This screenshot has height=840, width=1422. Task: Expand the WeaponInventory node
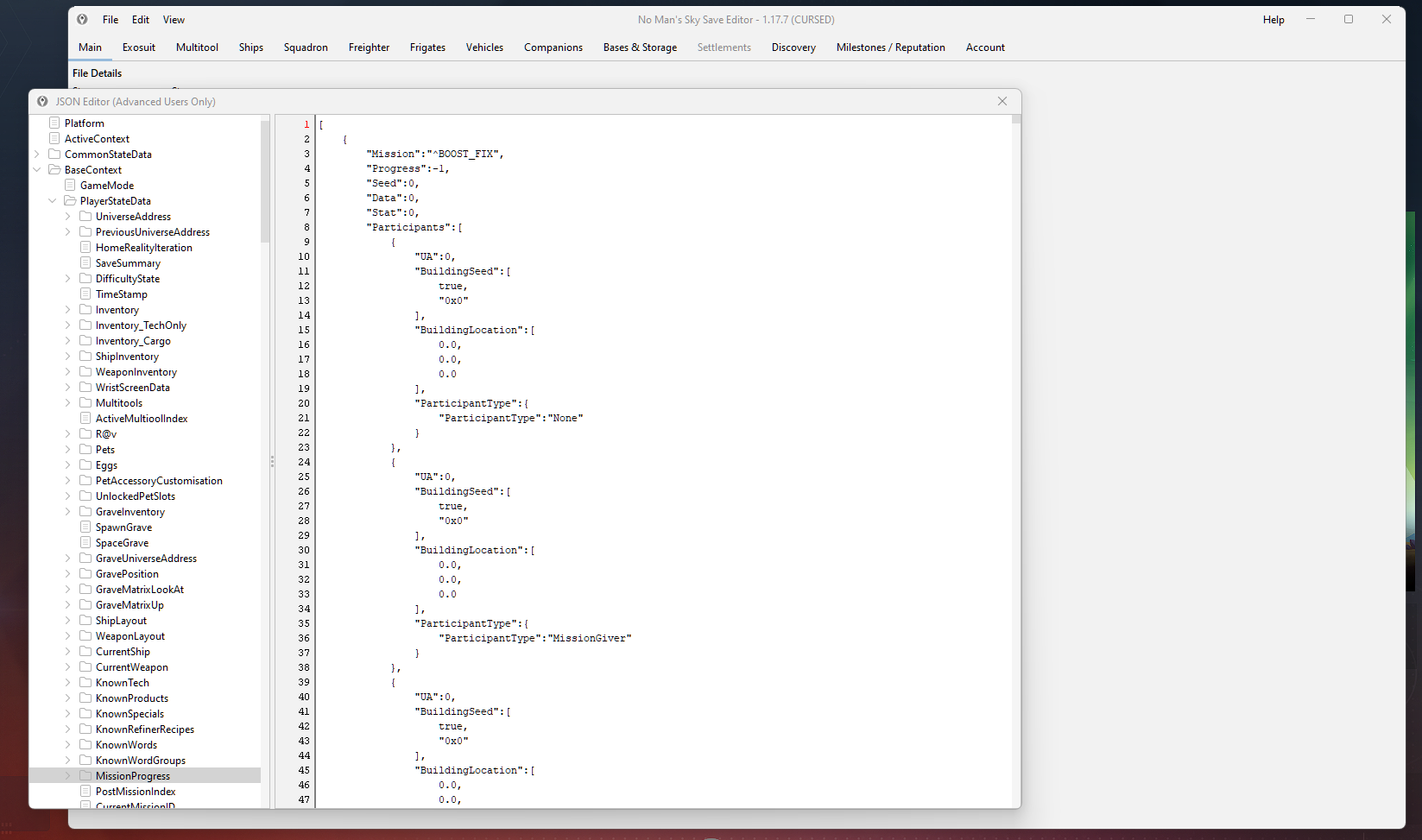68,371
